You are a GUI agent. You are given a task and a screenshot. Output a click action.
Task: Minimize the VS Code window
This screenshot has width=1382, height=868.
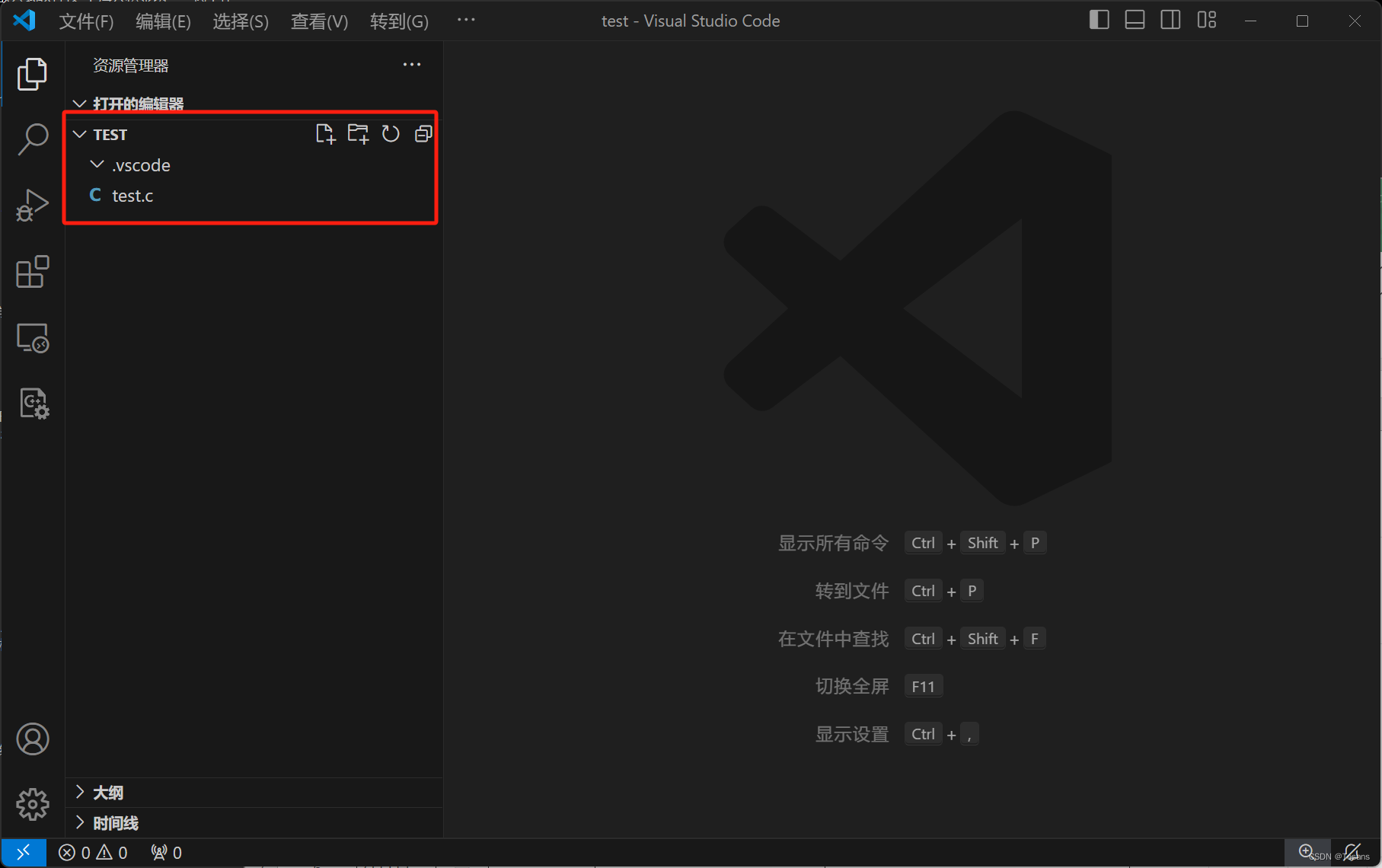(1250, 21)
